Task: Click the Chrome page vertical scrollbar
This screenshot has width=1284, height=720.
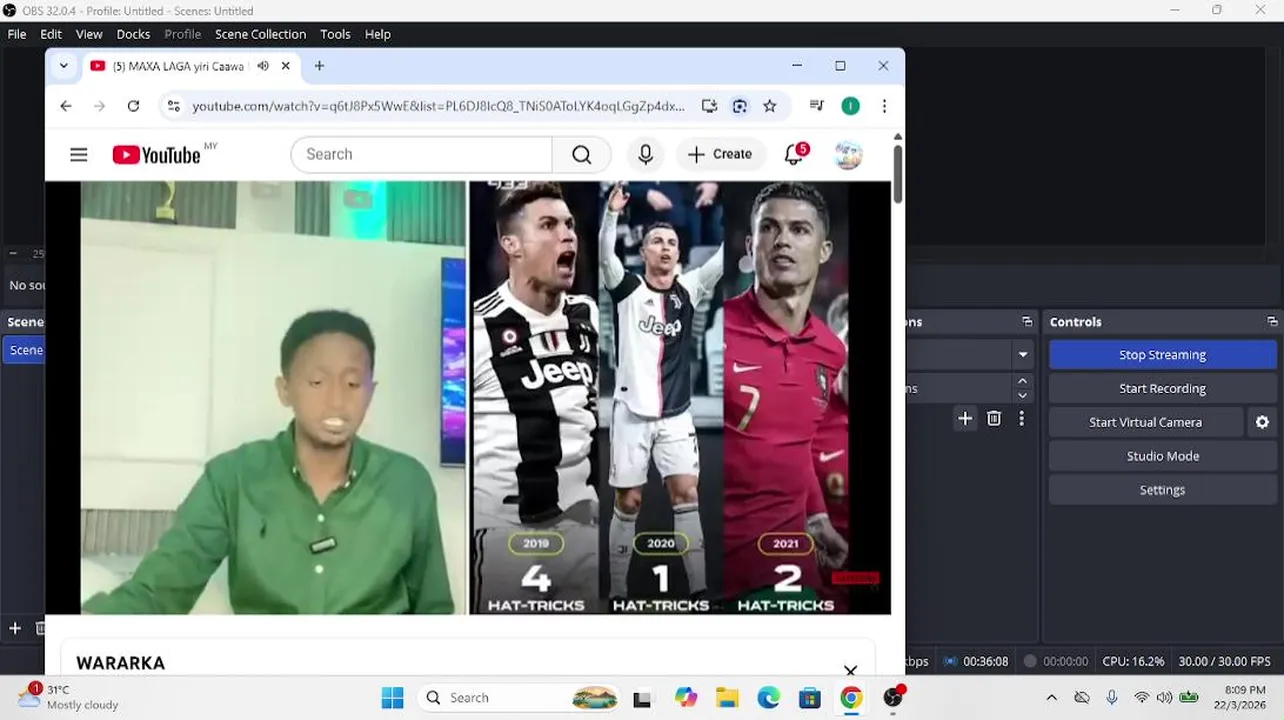Action: [898, 173]
